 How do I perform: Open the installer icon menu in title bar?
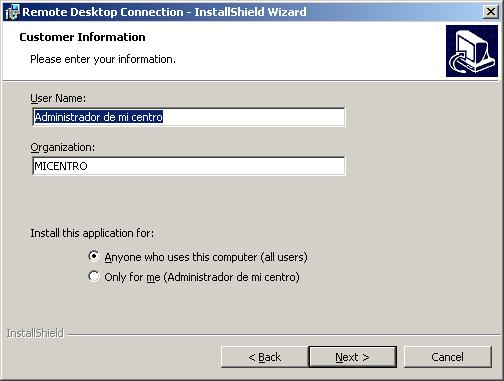pos(13,12)
